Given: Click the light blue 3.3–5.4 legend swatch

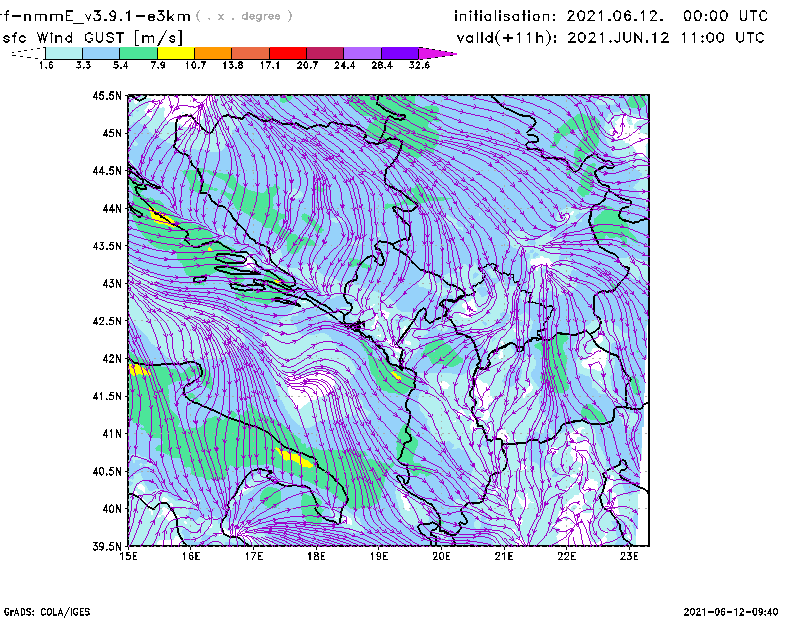Looking at the screenshot, I should 101,53.
